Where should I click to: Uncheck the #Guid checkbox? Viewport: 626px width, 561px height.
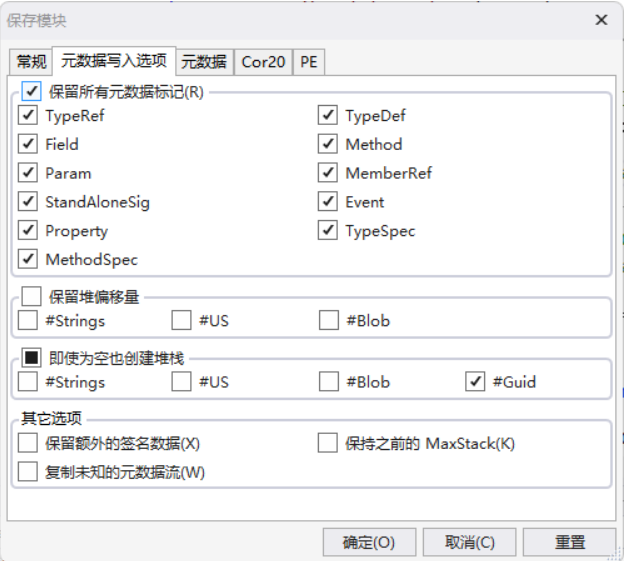point(475,382)
